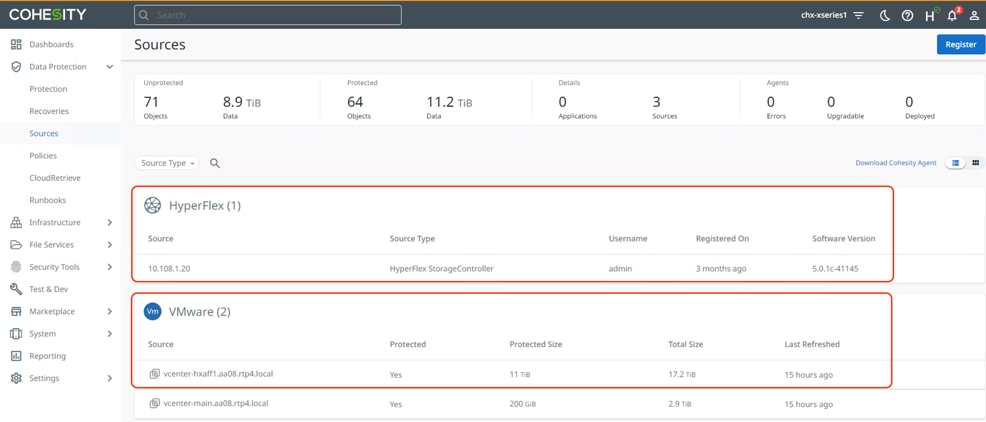Open the help question mark icon
Viewport: 986px width, 422px height.
click(907, 16)
